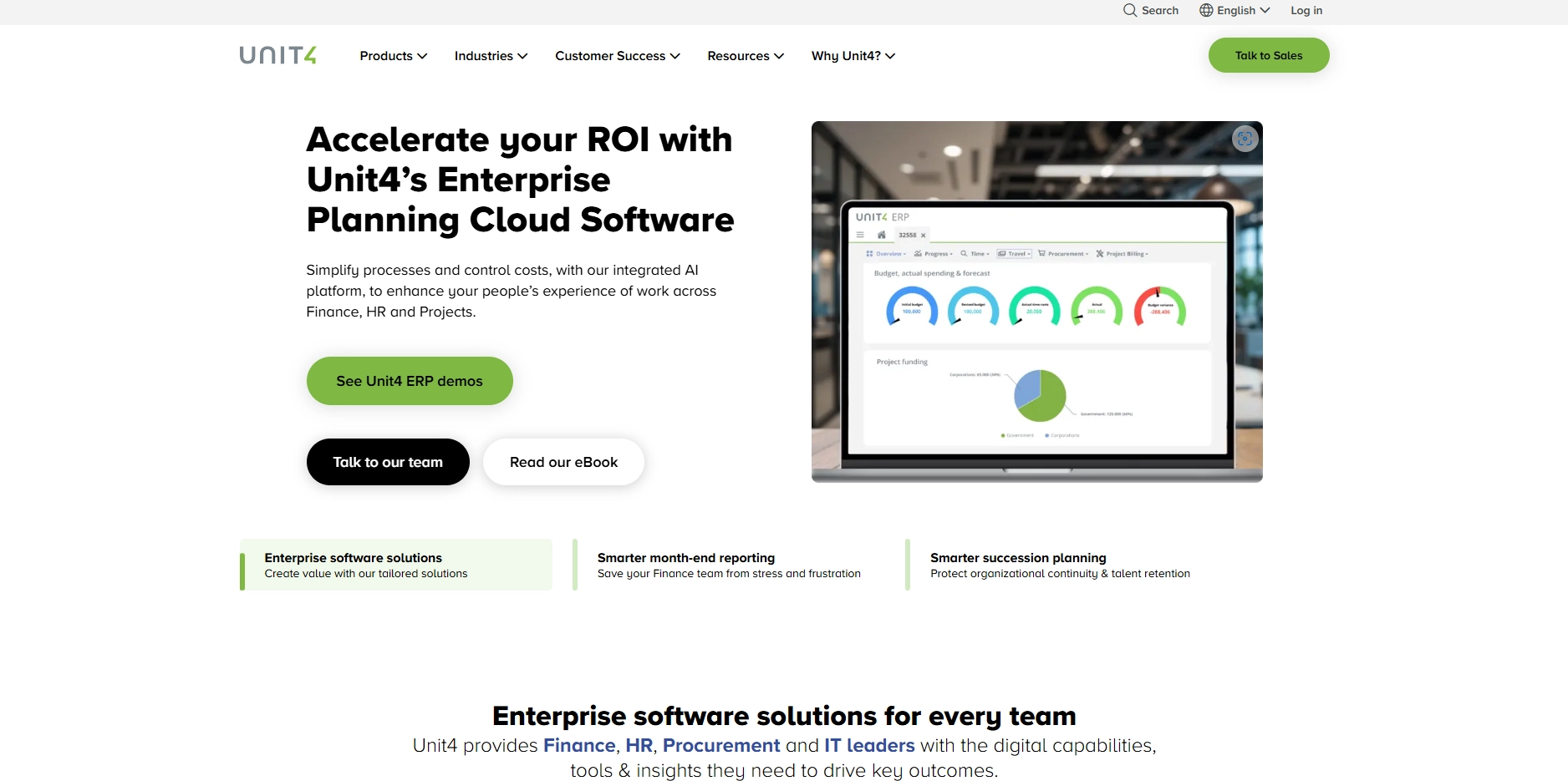Screen dimensions: 1568x781
Task: Select the Smarter succession planning tab
Action: (x=1061, y=565)
